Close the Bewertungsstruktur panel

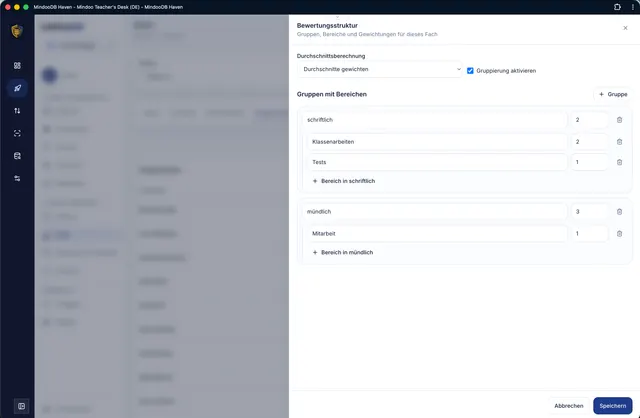coord(625,28)
